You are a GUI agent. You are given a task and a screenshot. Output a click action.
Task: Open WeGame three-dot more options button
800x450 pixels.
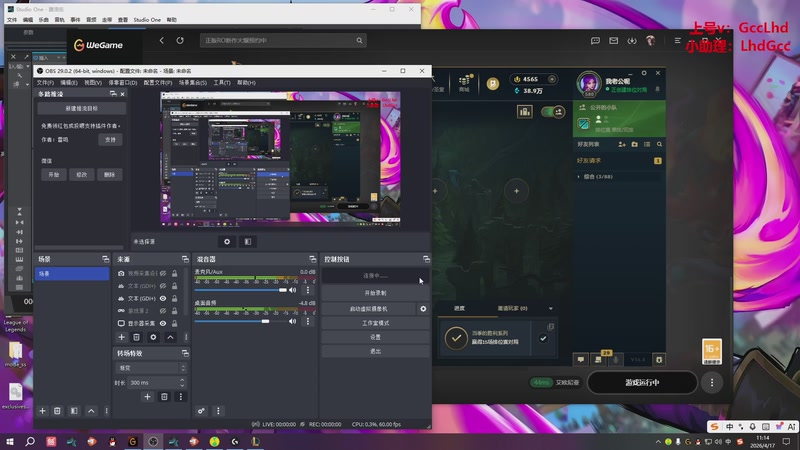coord(712,383)
